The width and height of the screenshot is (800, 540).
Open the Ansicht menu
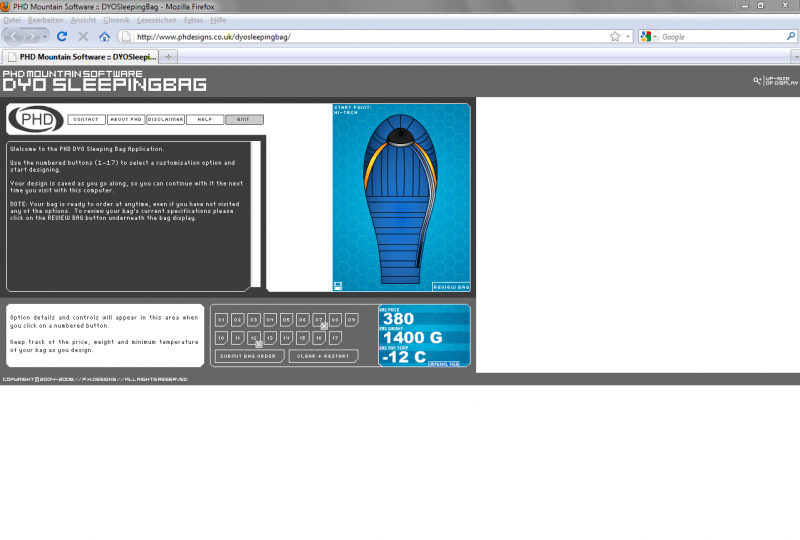point(83,20)
